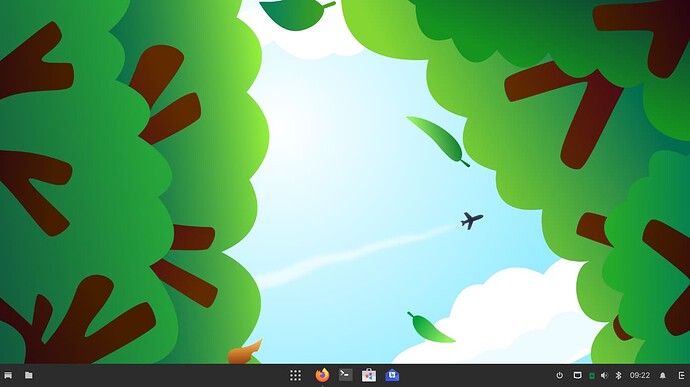
Task: Open the power menu icon in tray
Action: [x=559, y=375]
